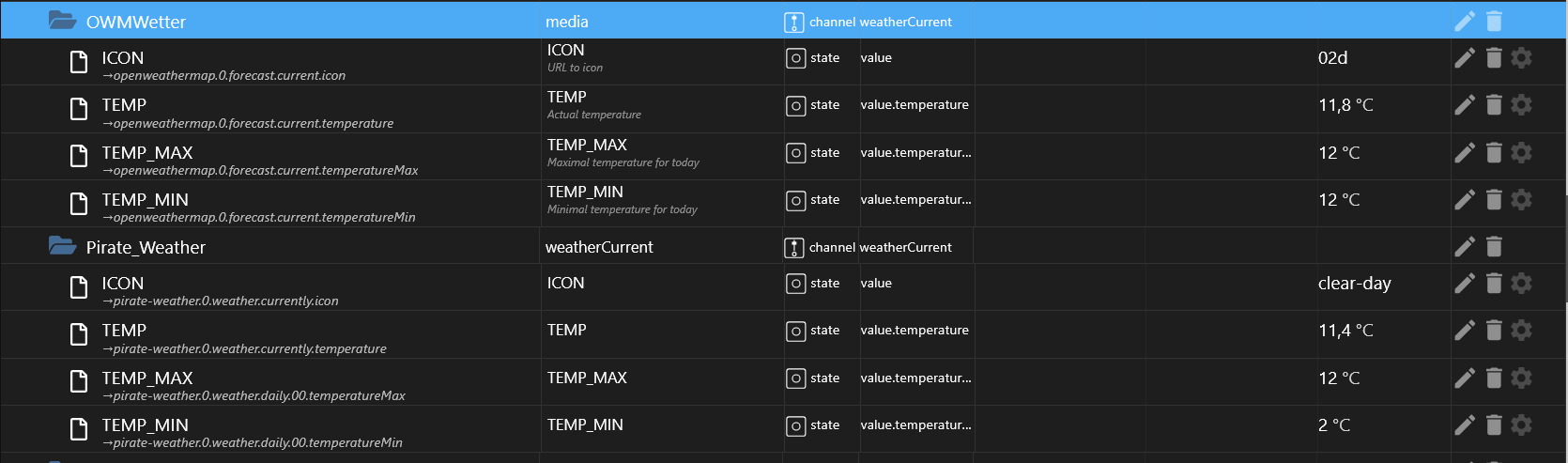
Task: Click the 11,4 °C temperature value
Action: click(x=1345, y=331)
